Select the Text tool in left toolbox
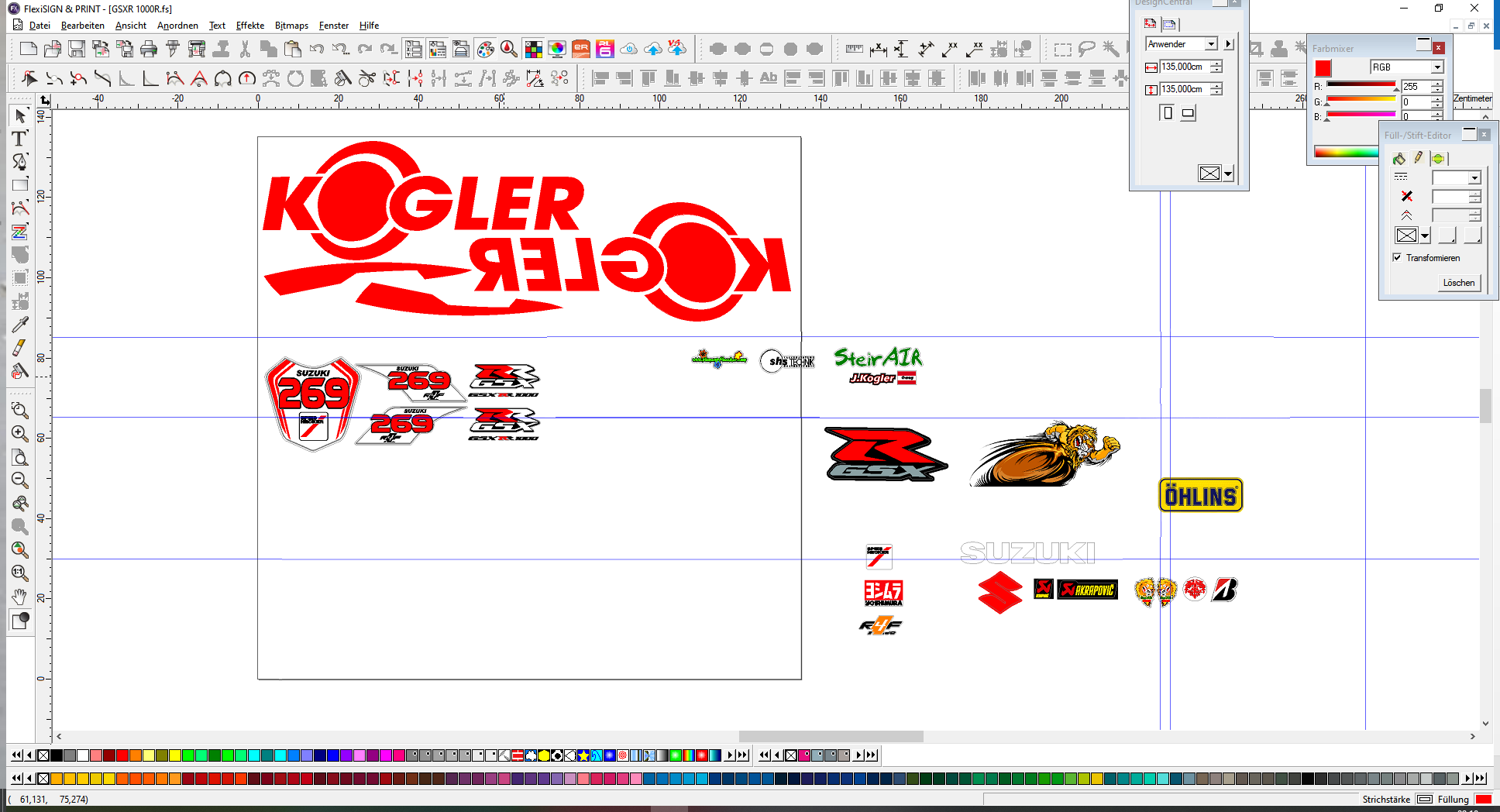The width and height of the screenshot is (1500, 812). 19,139
